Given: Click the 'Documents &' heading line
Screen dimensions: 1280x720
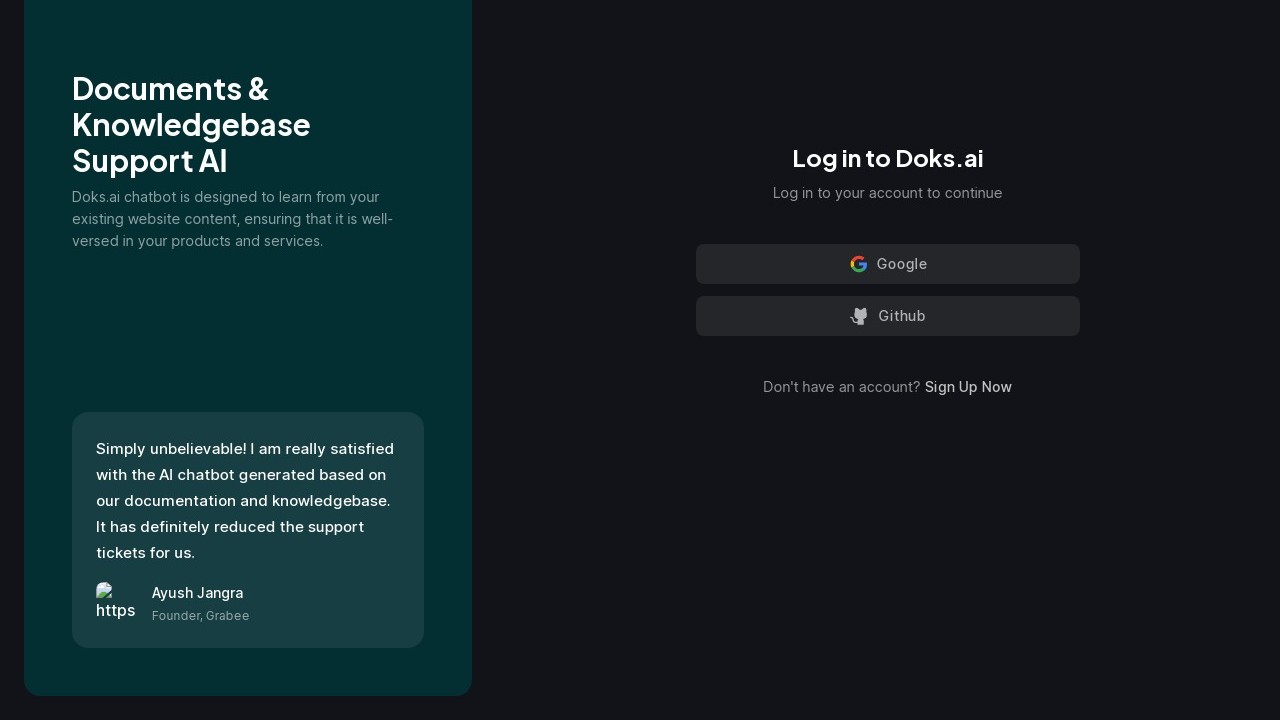Looking at the screenshot, I should [x=170, y=89].
